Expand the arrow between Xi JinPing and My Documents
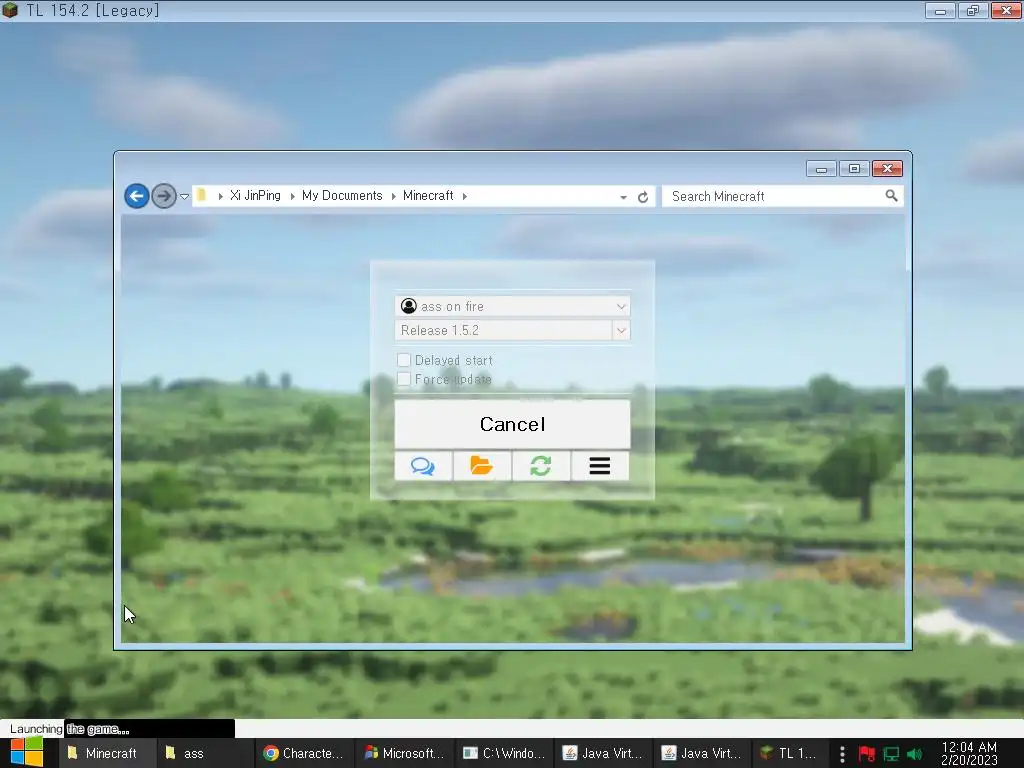Viewport: 1024px width, 768px height. coord(292,196)
